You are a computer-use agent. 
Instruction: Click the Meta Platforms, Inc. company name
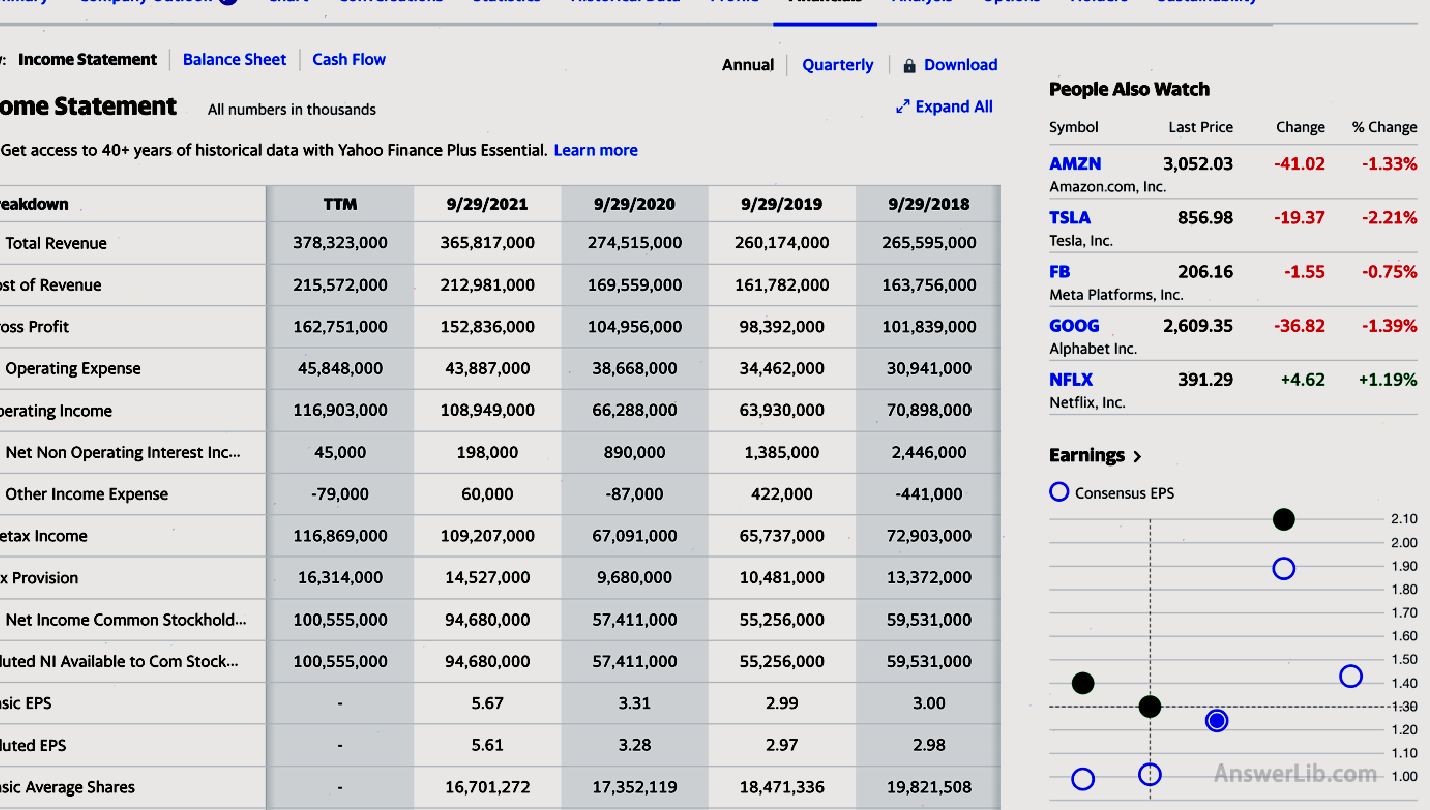coord(1116,295)
